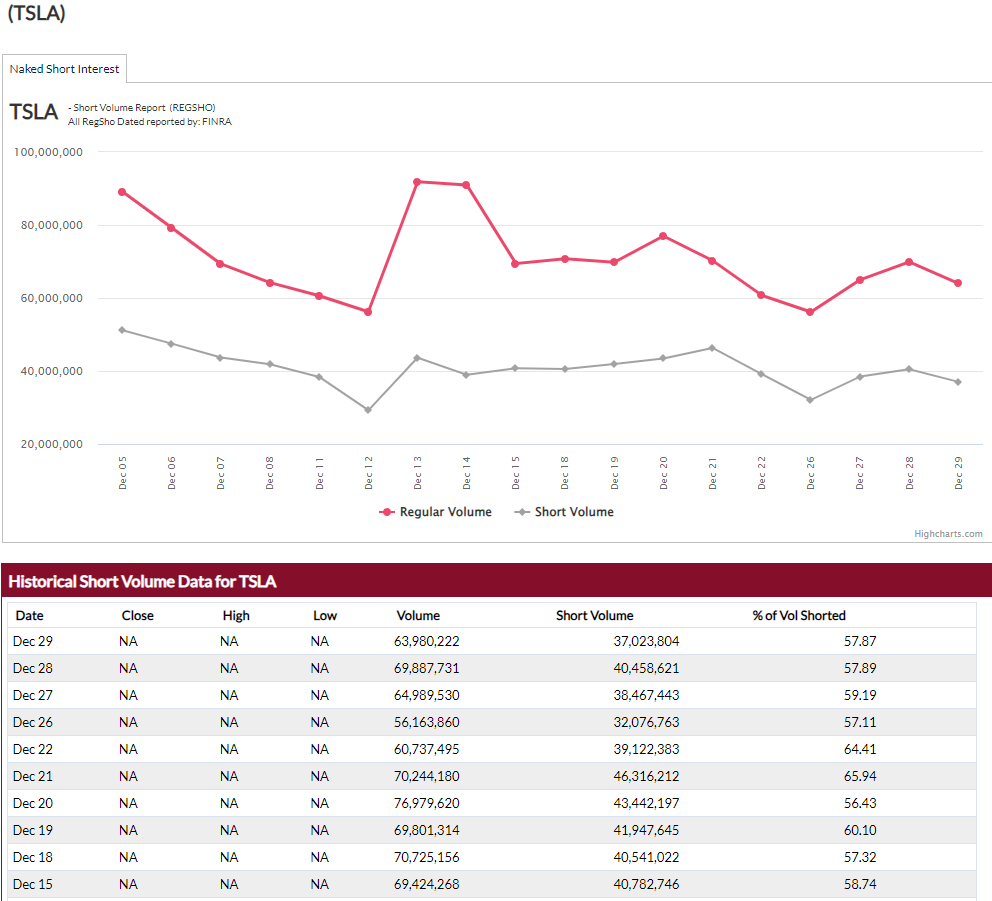The width and height of the screenshot is (992, 901).
Task: Click percent shorted value 64.41
Action: coord(860,749)
